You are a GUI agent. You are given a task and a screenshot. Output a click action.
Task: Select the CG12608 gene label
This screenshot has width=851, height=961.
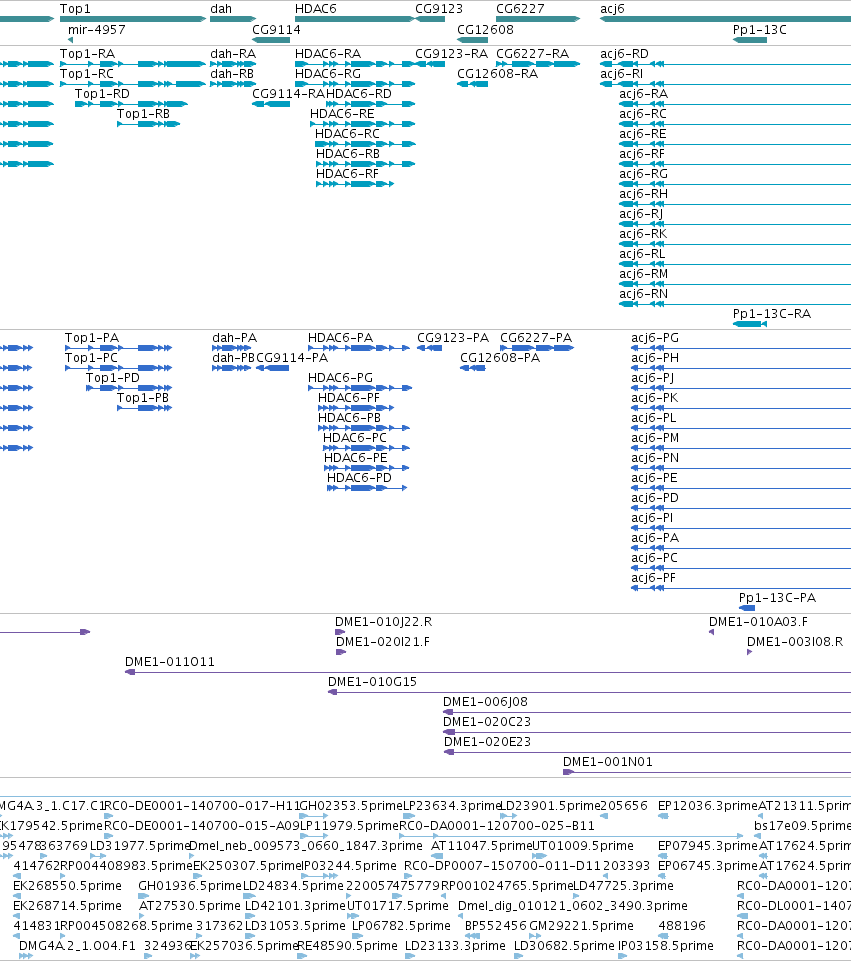tap(485, 29)
